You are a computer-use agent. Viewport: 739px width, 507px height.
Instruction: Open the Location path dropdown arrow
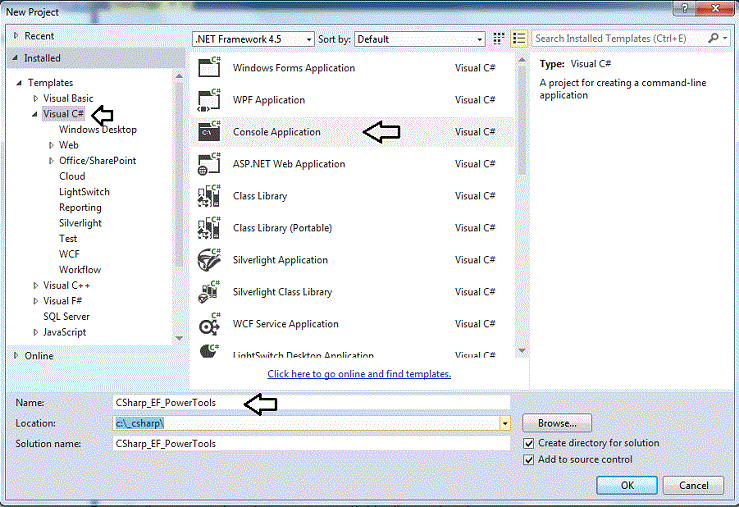[505, 423]
